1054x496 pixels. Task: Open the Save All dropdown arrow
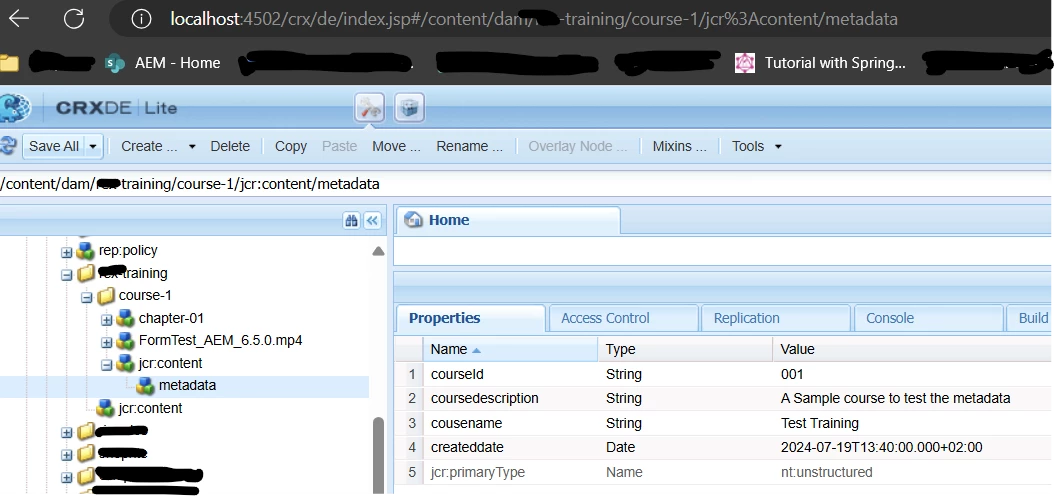tap(93, 146)
